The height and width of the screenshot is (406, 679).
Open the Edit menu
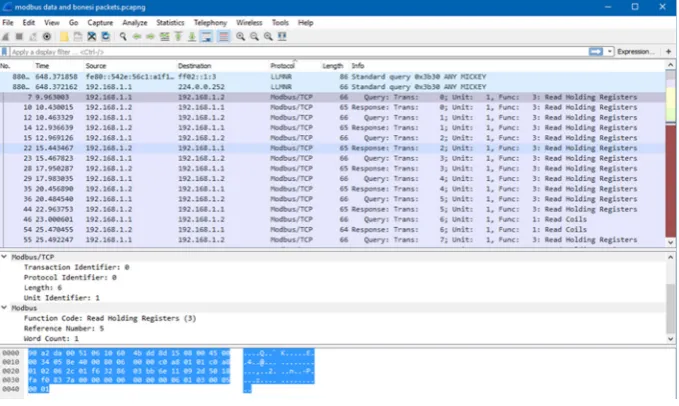click(29, 23)
